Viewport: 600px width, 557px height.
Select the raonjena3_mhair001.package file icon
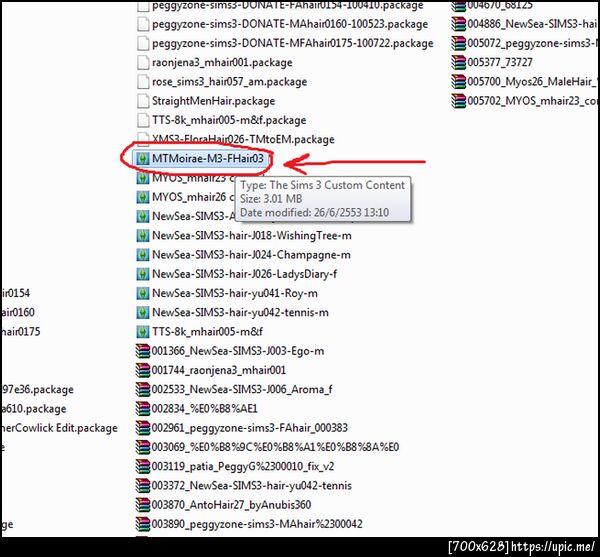(x=143, y=62)
